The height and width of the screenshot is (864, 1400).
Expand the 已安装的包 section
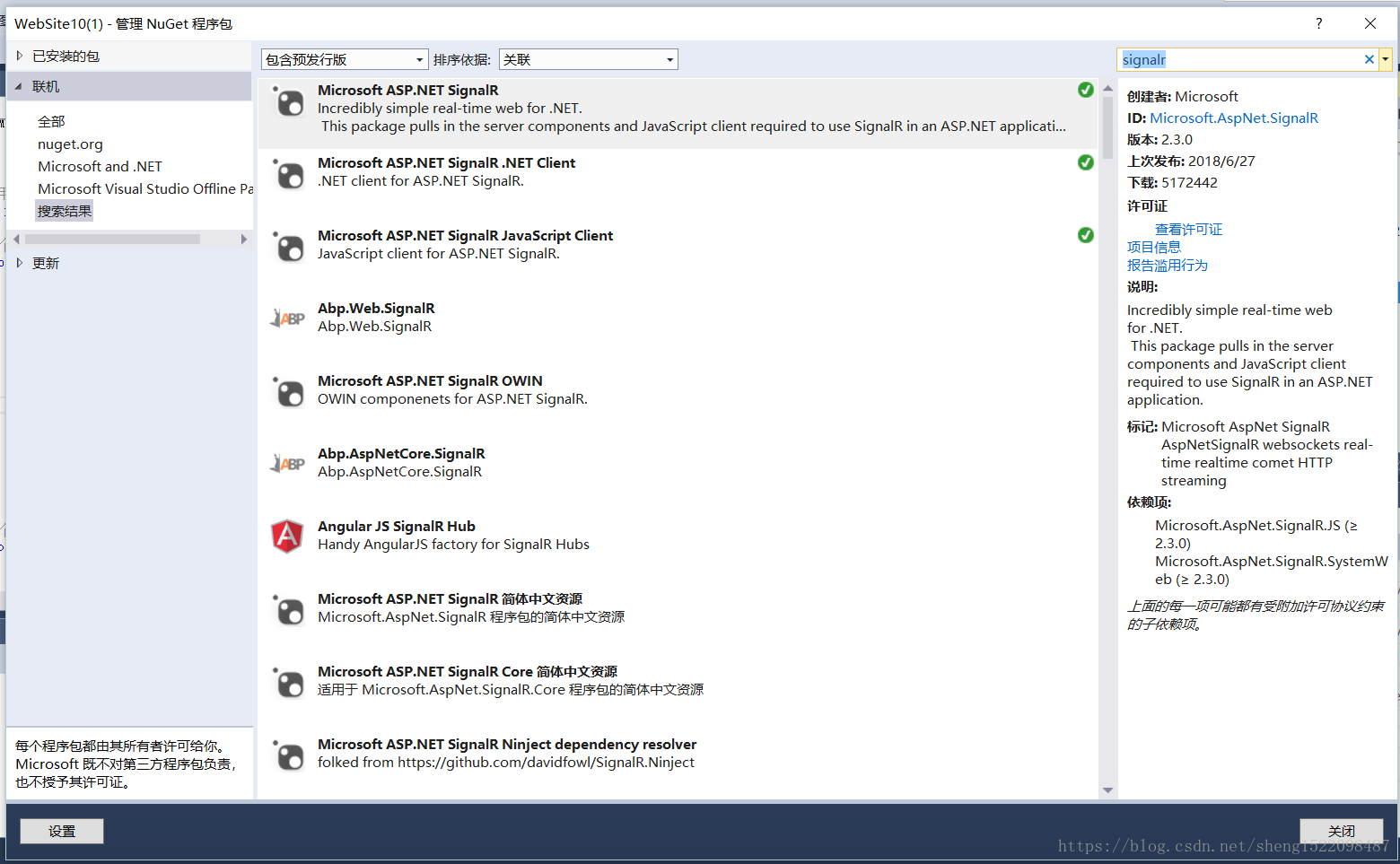click(x=19, y=56)
